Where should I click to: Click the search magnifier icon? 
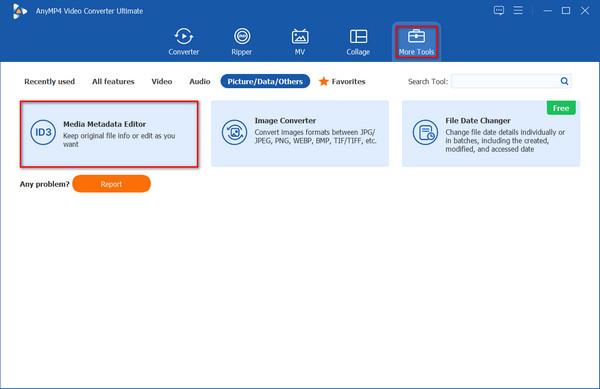click(564, 81)
